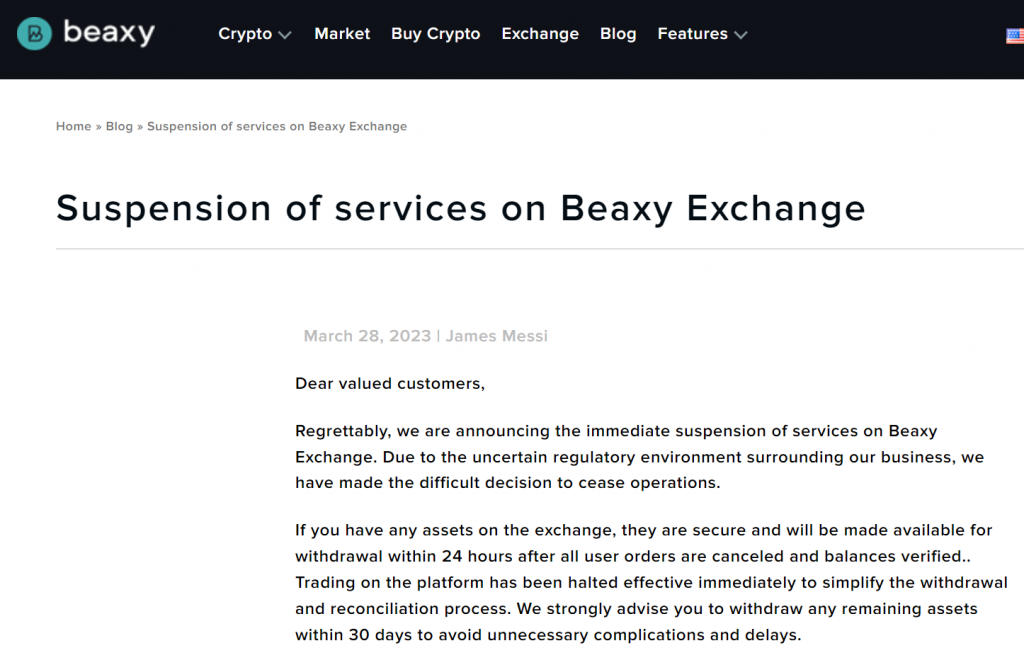
Task: Follow the Blog breadcrumb link
Action: tap(119, 127)
